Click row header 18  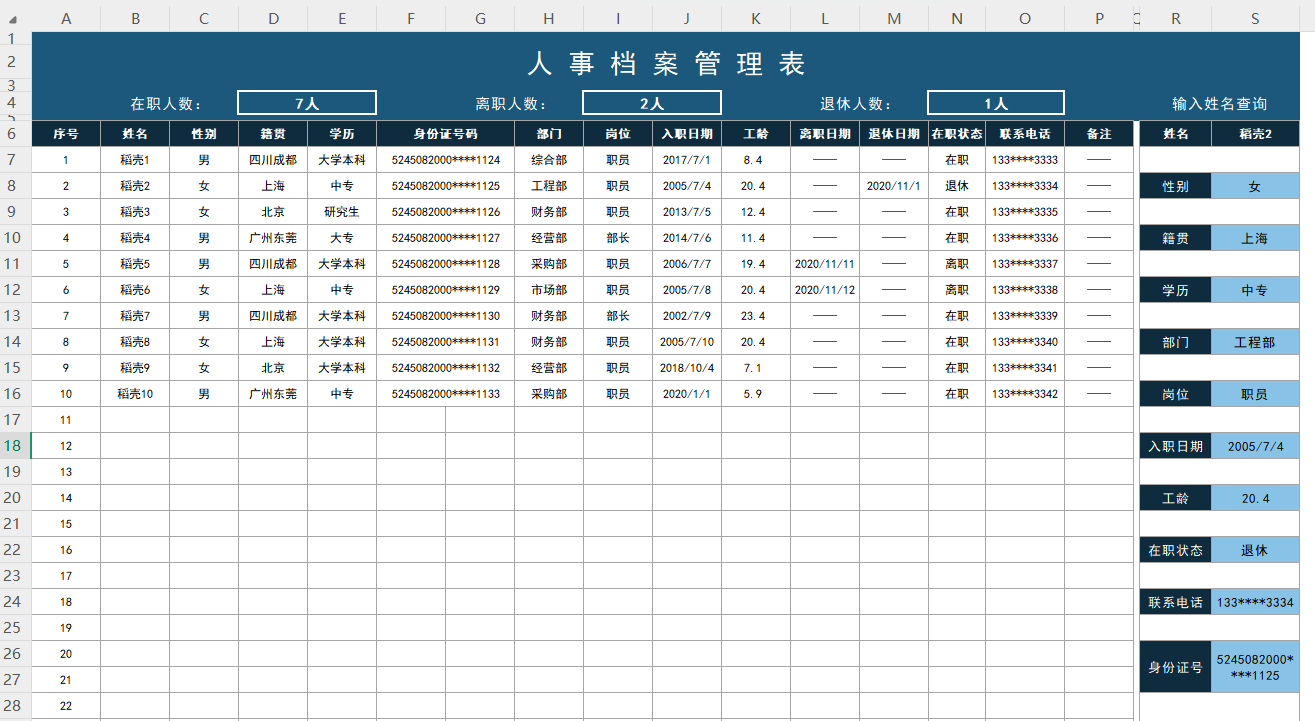[14, 445]
